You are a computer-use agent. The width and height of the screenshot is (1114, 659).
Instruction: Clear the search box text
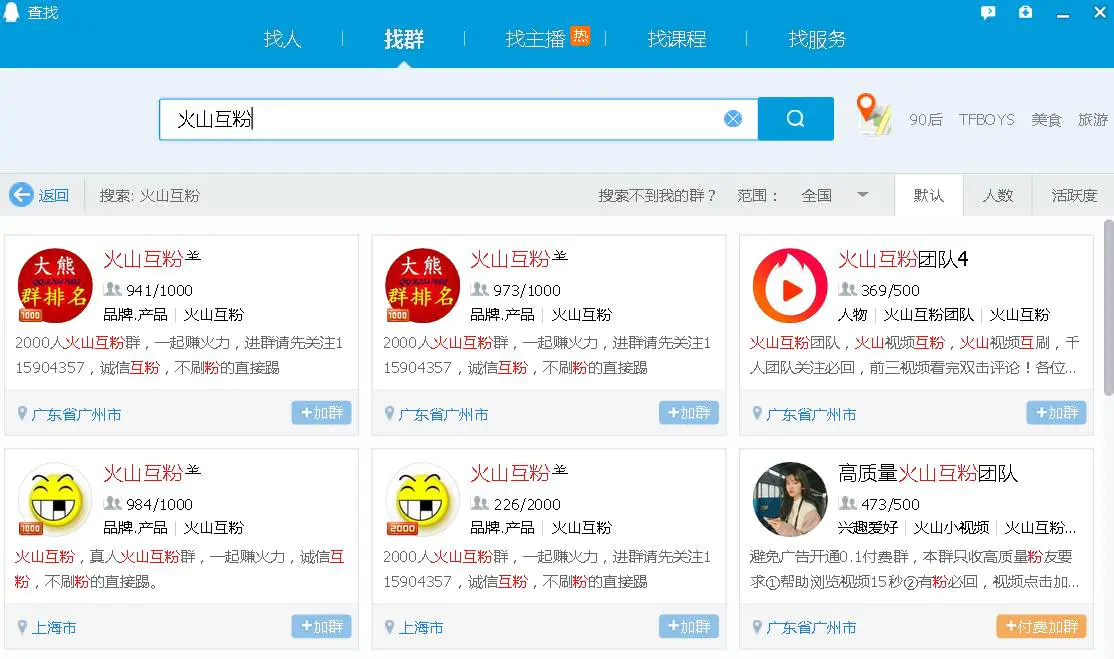pos(732,119)
